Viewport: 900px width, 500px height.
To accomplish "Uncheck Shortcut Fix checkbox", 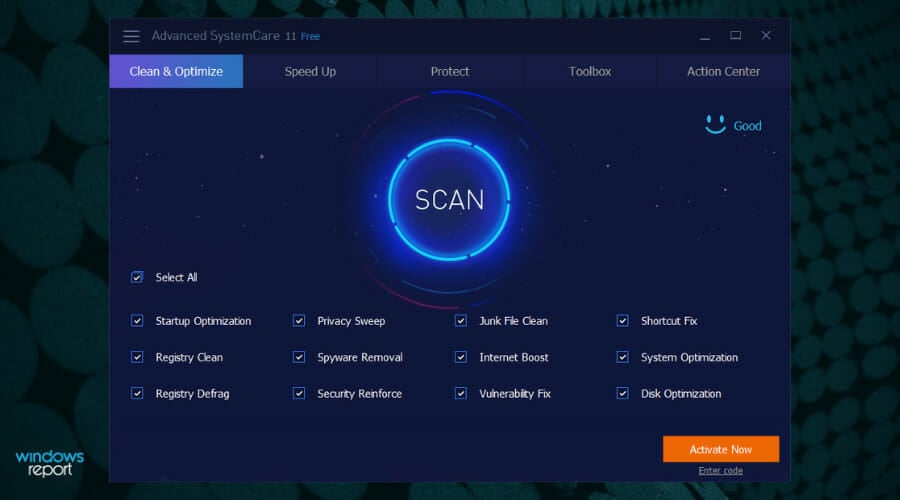I will 622,320.
